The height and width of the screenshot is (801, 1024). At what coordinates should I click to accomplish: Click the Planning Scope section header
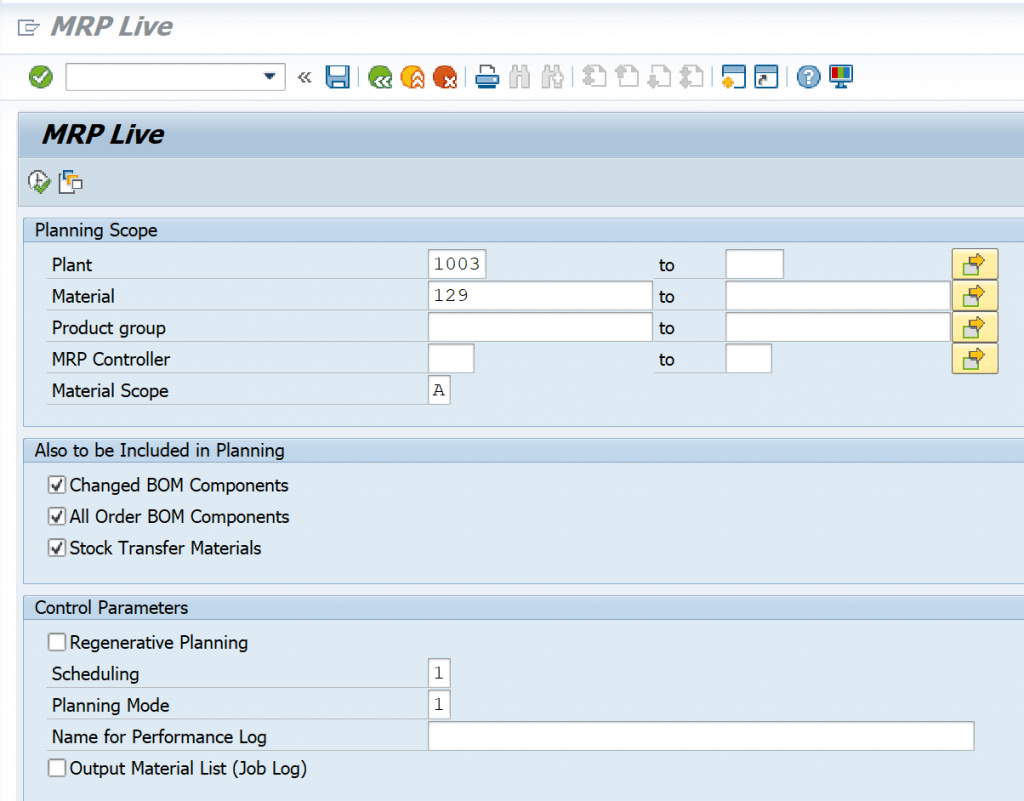(96, 230)
